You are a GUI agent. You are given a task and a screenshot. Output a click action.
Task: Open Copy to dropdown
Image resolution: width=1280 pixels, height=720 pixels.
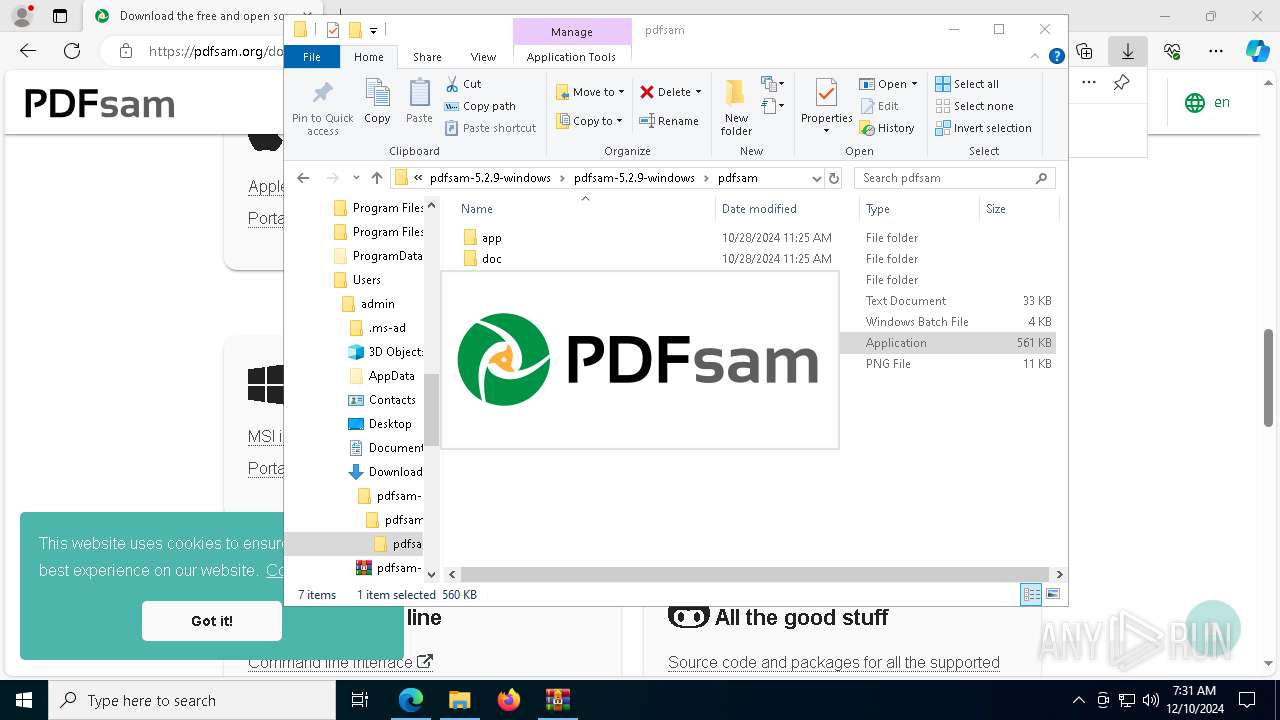590,121
